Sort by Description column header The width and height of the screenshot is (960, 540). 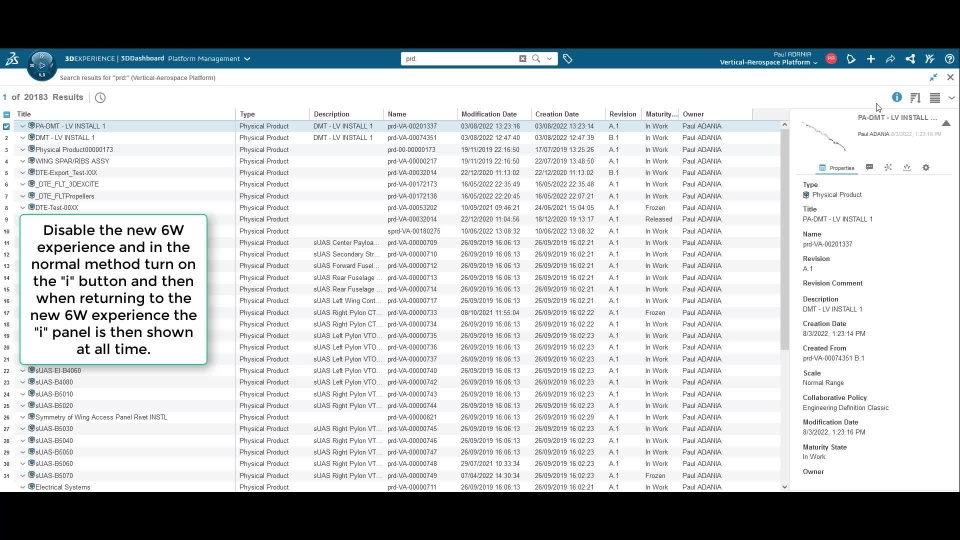331,114
